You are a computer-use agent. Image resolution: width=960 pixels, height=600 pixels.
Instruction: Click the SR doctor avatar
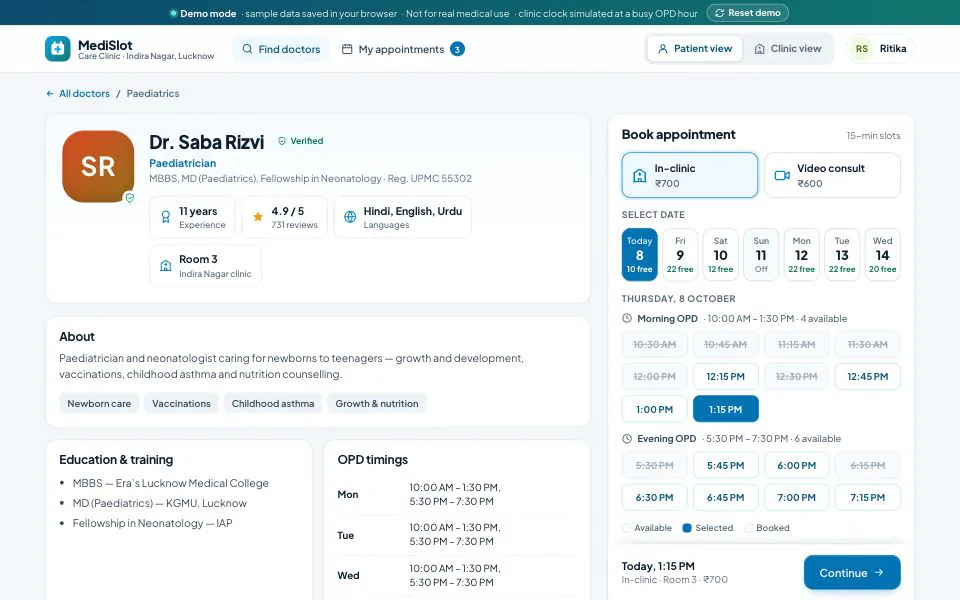(x=98, y=166)
